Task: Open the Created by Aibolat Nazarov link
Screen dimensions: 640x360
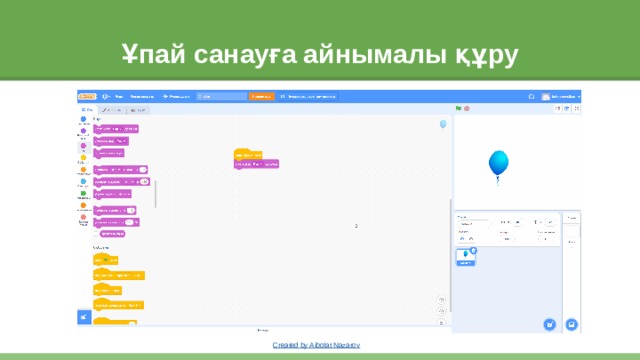Action: [316, 345]
